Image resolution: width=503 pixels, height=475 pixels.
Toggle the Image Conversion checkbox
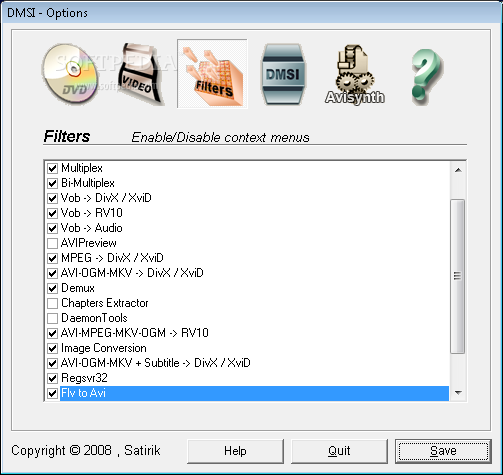click(x=52, y=348)
